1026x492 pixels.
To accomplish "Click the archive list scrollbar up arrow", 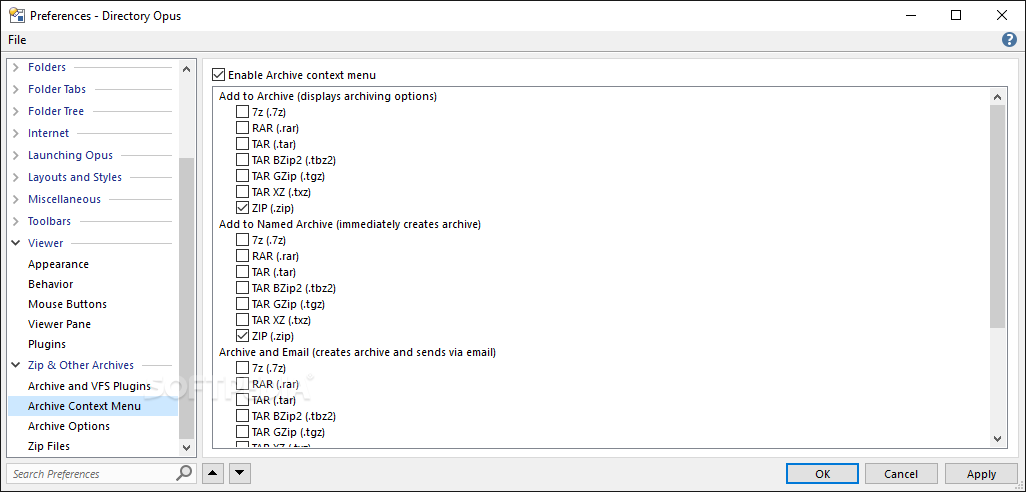I will pyautogui.click(x=998, y=97).
